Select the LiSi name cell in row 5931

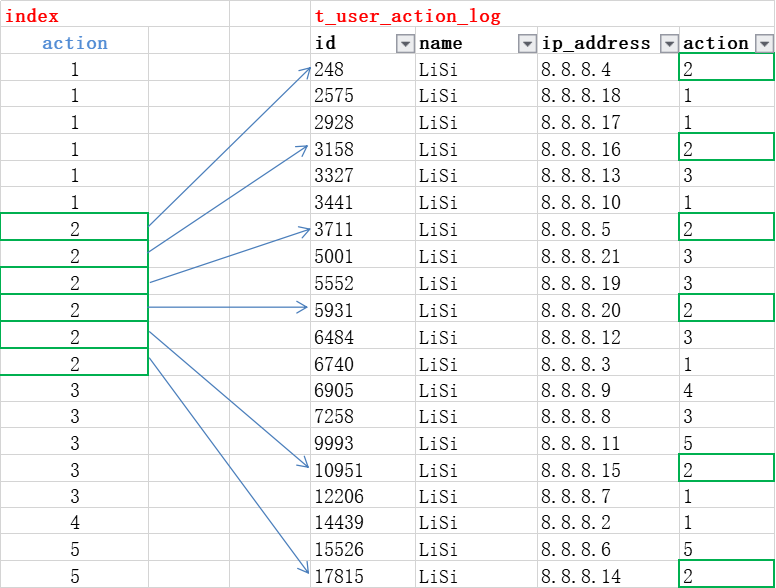pos(476,308)
